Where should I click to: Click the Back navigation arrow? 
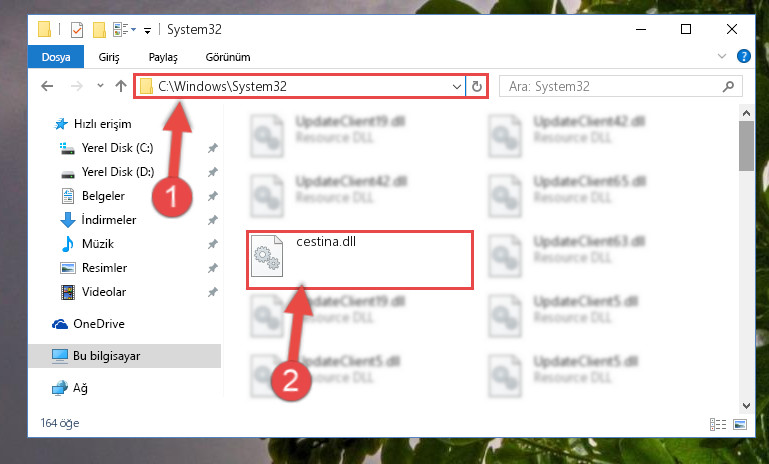click(47, 86)
